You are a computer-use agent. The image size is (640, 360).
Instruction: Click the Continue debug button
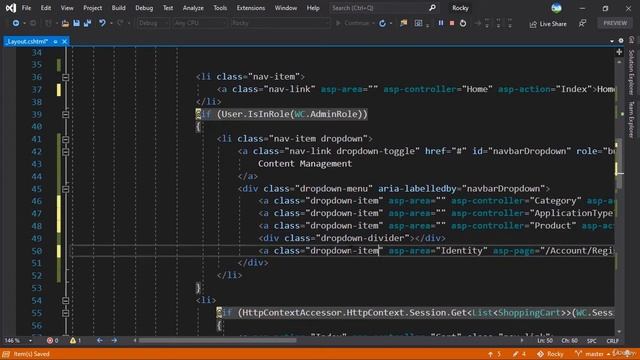click(x=353, y=23)
